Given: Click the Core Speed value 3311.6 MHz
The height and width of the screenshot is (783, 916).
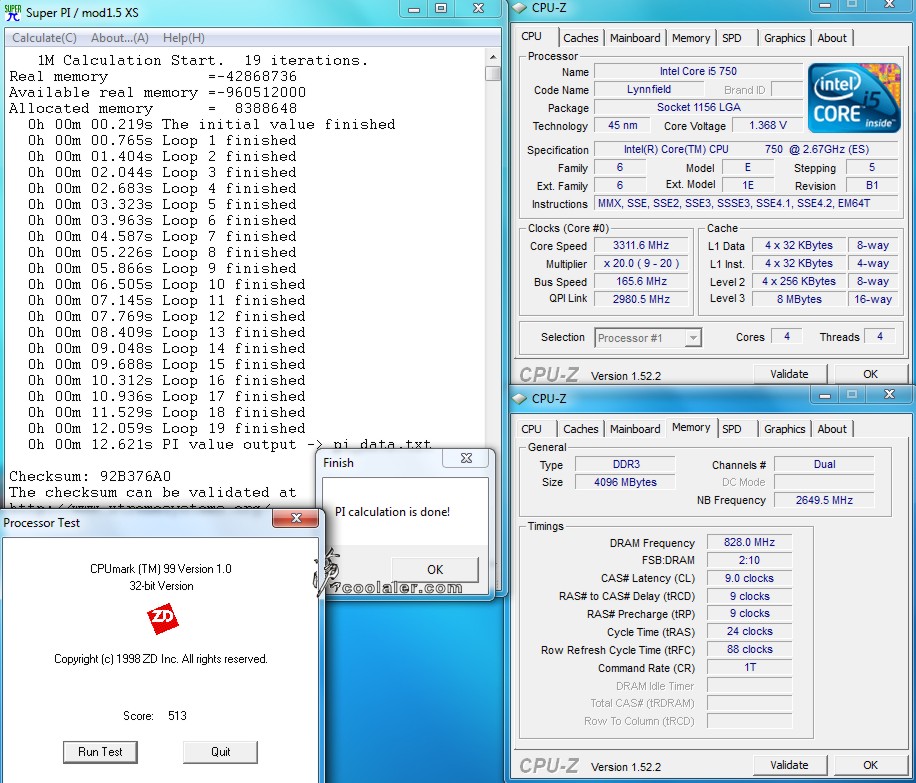Looking at the screenshot, I should point(641,245).
